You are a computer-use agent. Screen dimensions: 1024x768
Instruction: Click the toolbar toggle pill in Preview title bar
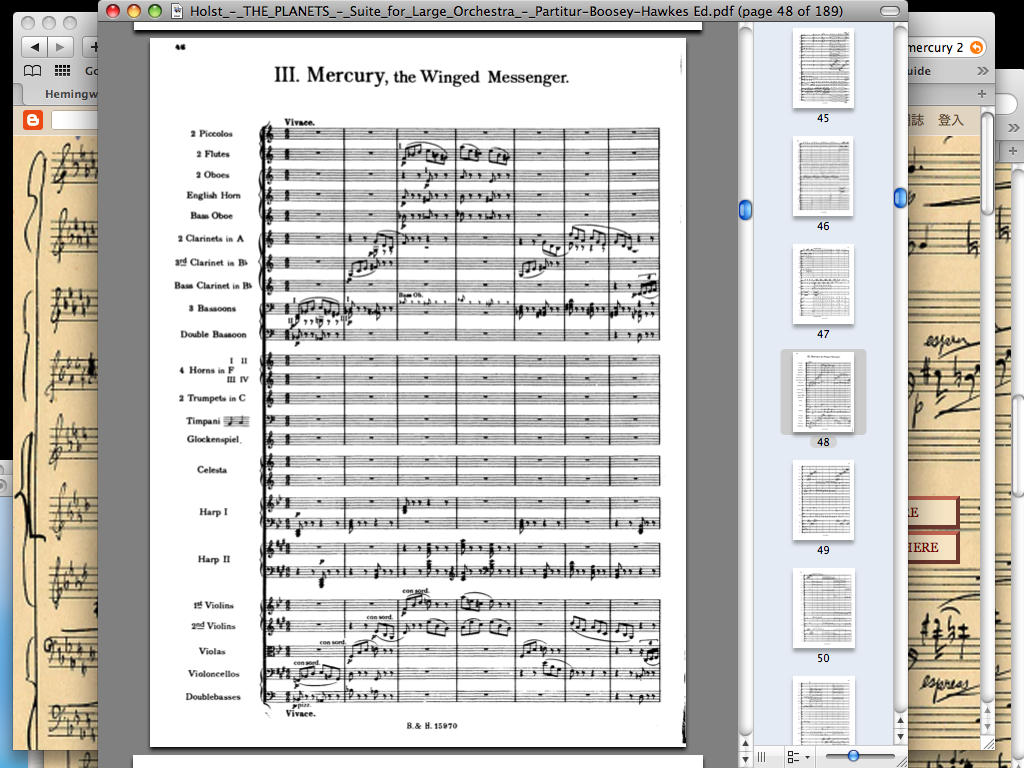(889, 11)
